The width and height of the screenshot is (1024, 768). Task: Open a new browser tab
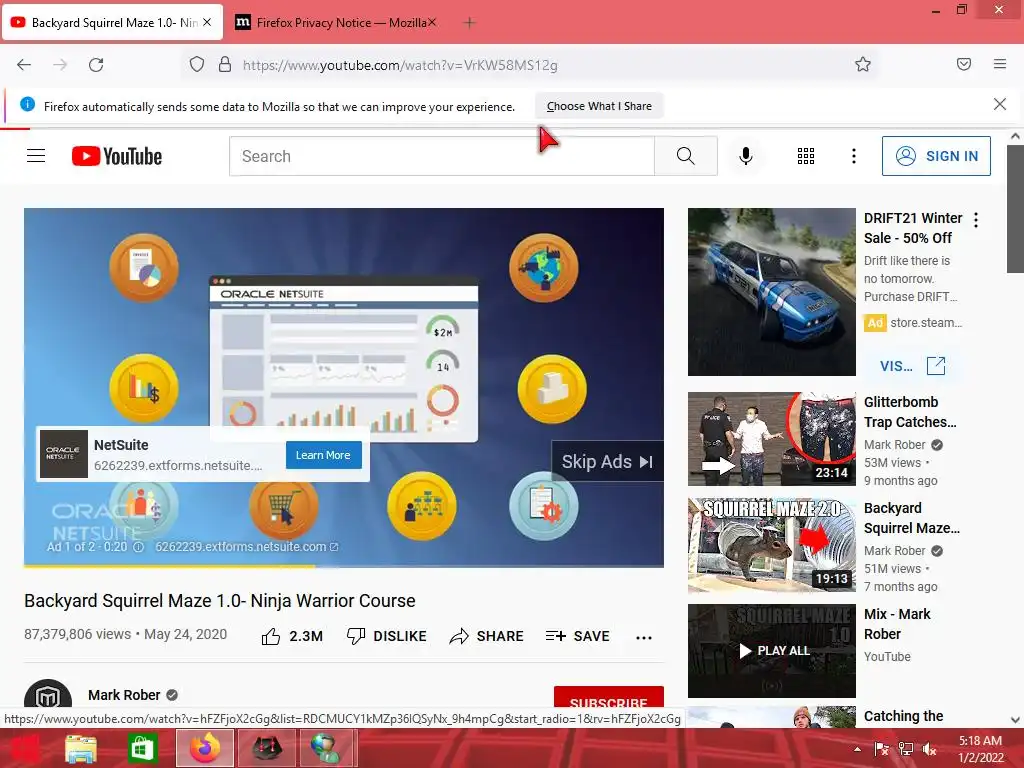point(469,23)
